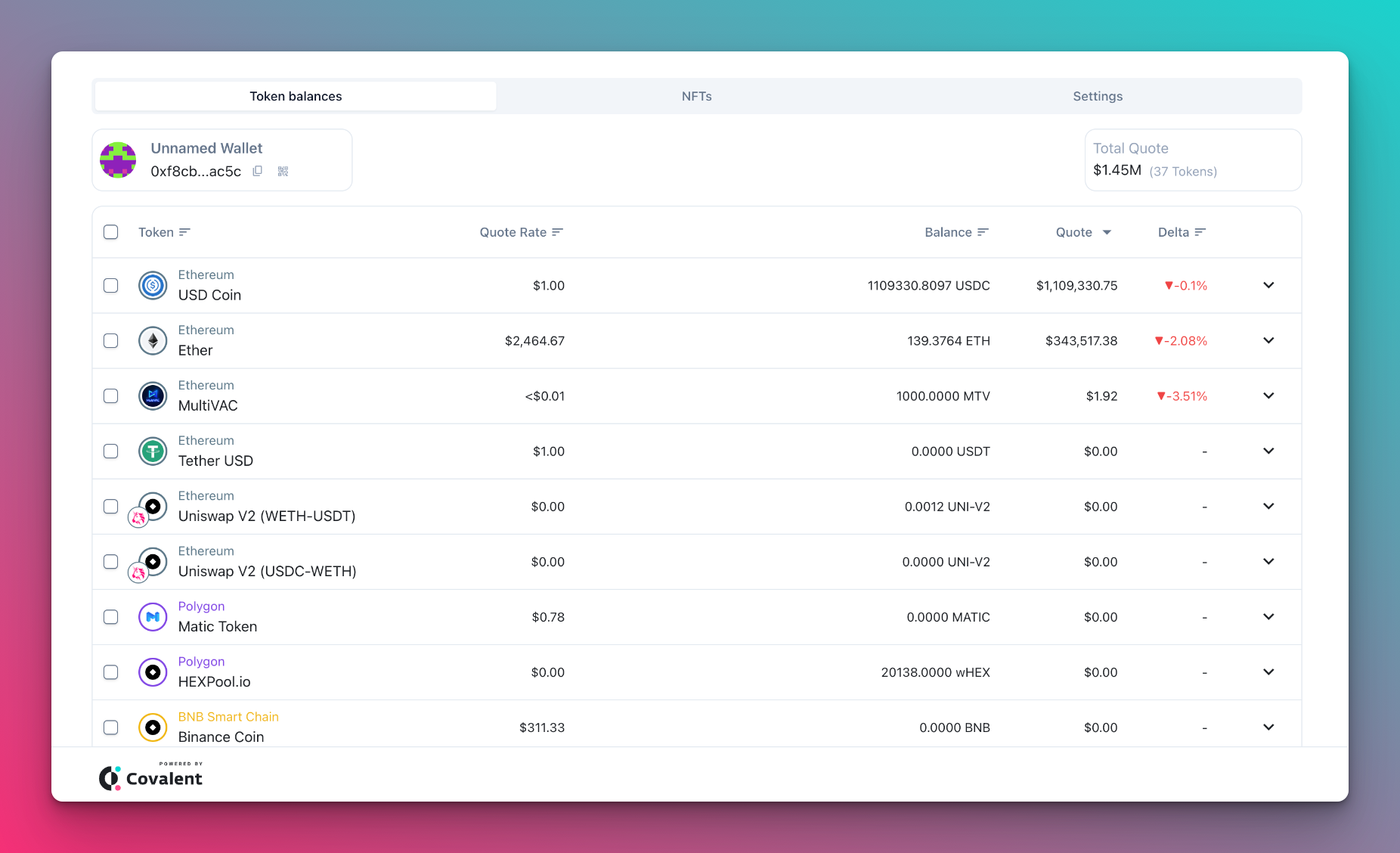Expand the Binance Coin row
Image resolution: width=1400 pixels, height=853 pixels.
point(1268,727)
